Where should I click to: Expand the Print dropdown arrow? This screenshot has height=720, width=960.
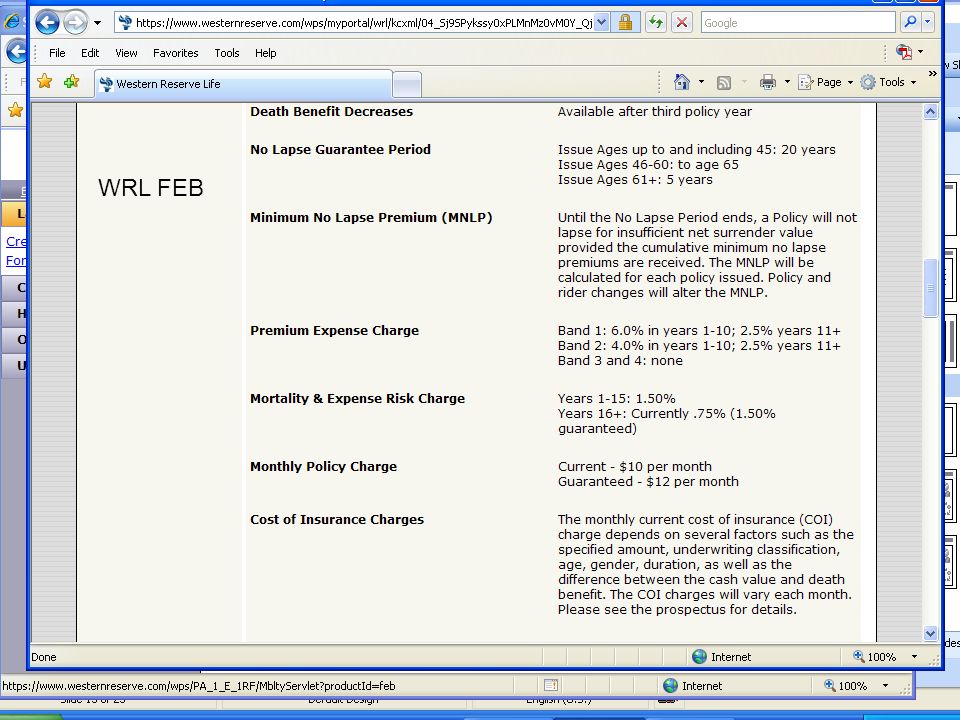787,82
